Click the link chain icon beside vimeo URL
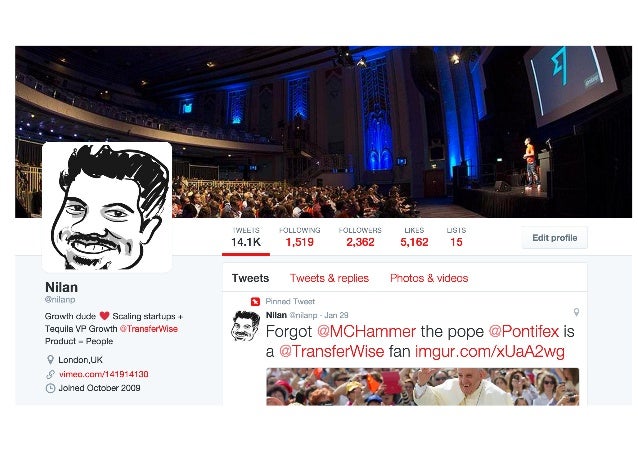This screenshot has width=638, height=452. point(50,374)
